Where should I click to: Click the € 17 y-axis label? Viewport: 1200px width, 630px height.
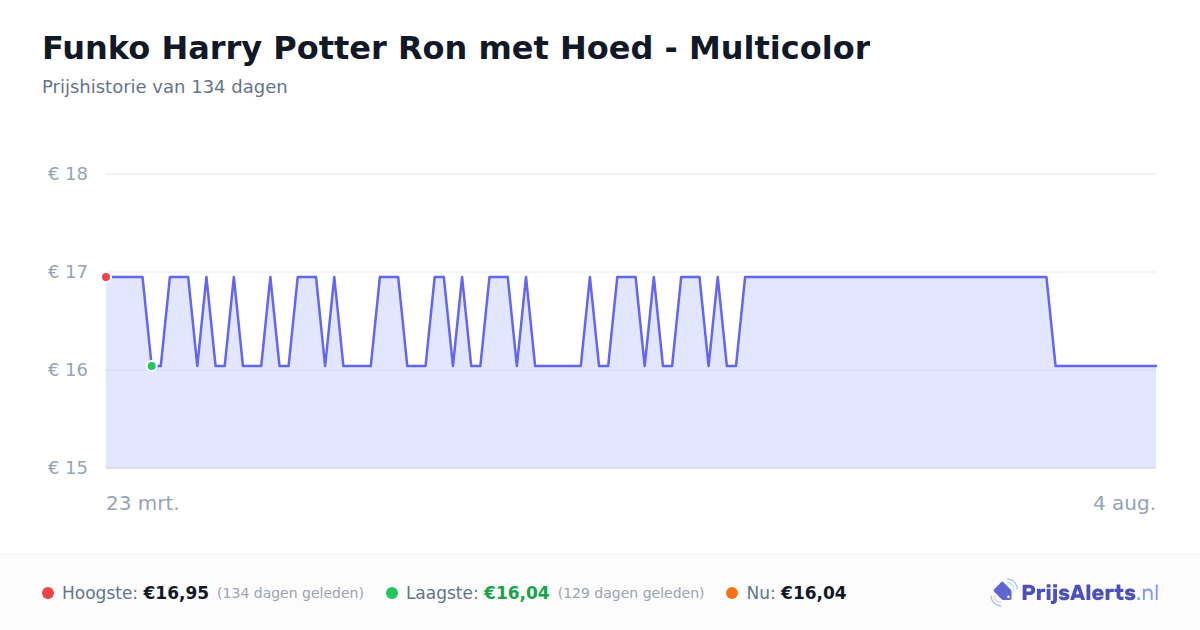[68, 272]
